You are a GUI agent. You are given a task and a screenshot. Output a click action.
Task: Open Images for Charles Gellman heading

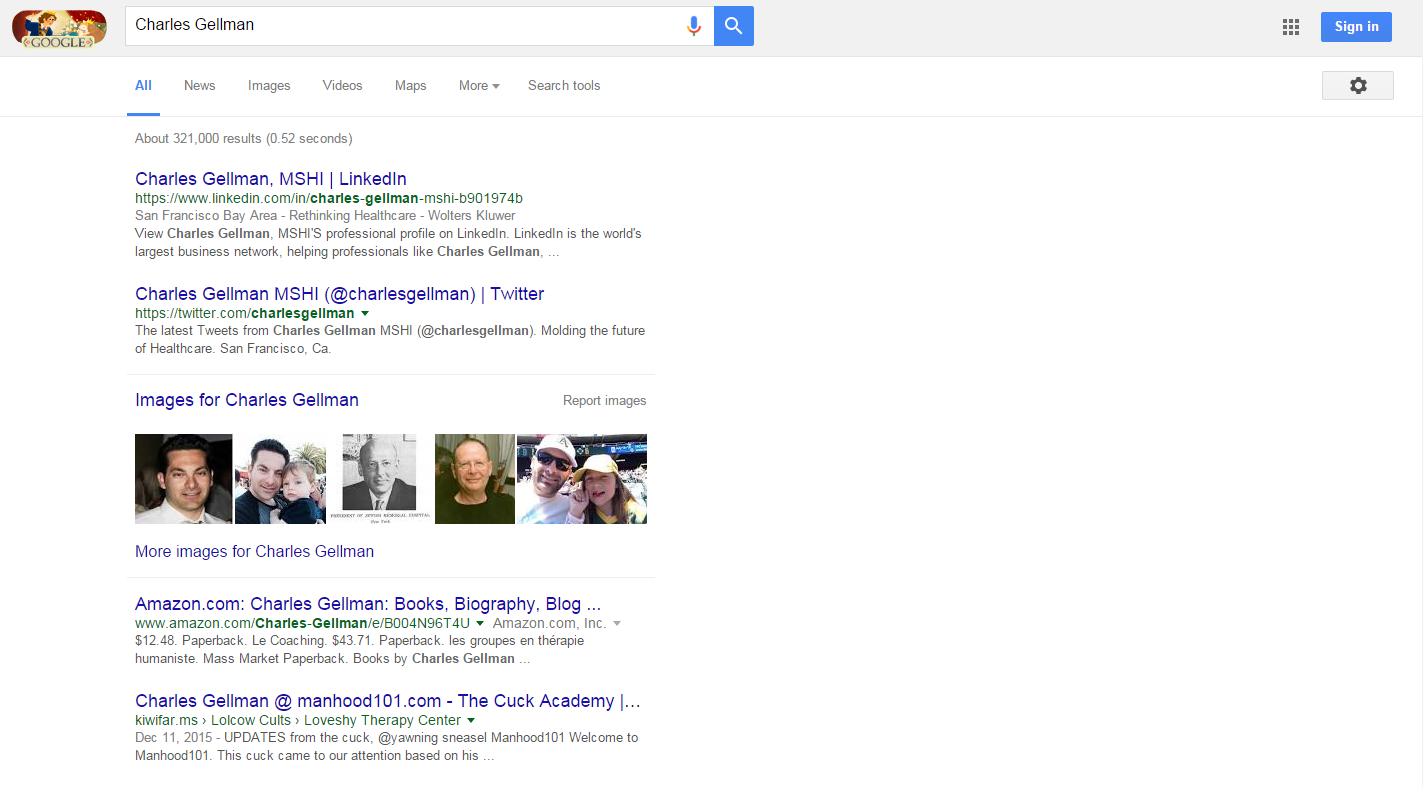[x=247, y=400]
